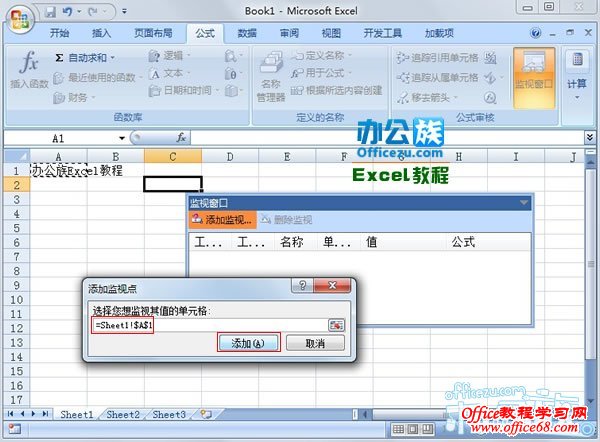Switch to the Data ribbon tab
Image resolution: width=600 pixels, height=442 pixels.
tap(247, 33)
